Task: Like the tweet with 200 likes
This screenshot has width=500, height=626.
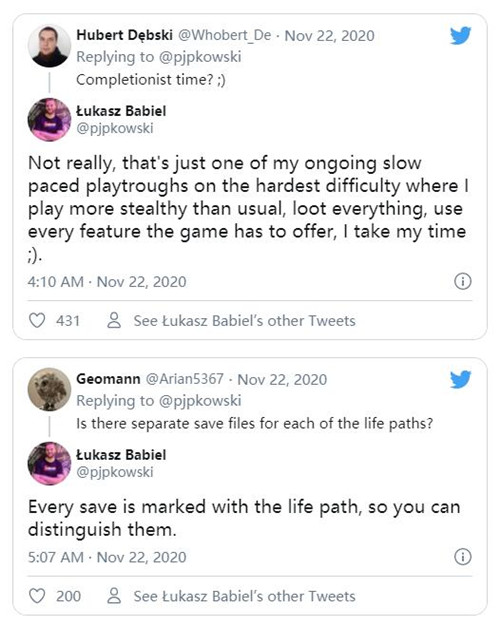Action: pyautogui.click(x=37, y=596)
